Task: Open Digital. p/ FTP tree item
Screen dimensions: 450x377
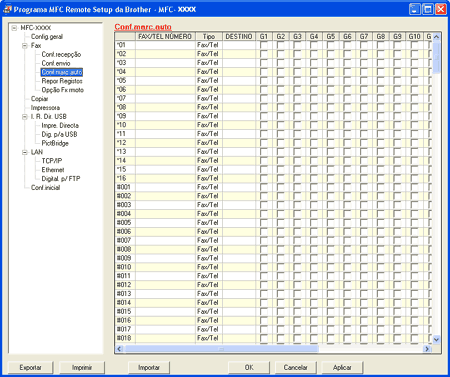Action: [x=61, y=179]
